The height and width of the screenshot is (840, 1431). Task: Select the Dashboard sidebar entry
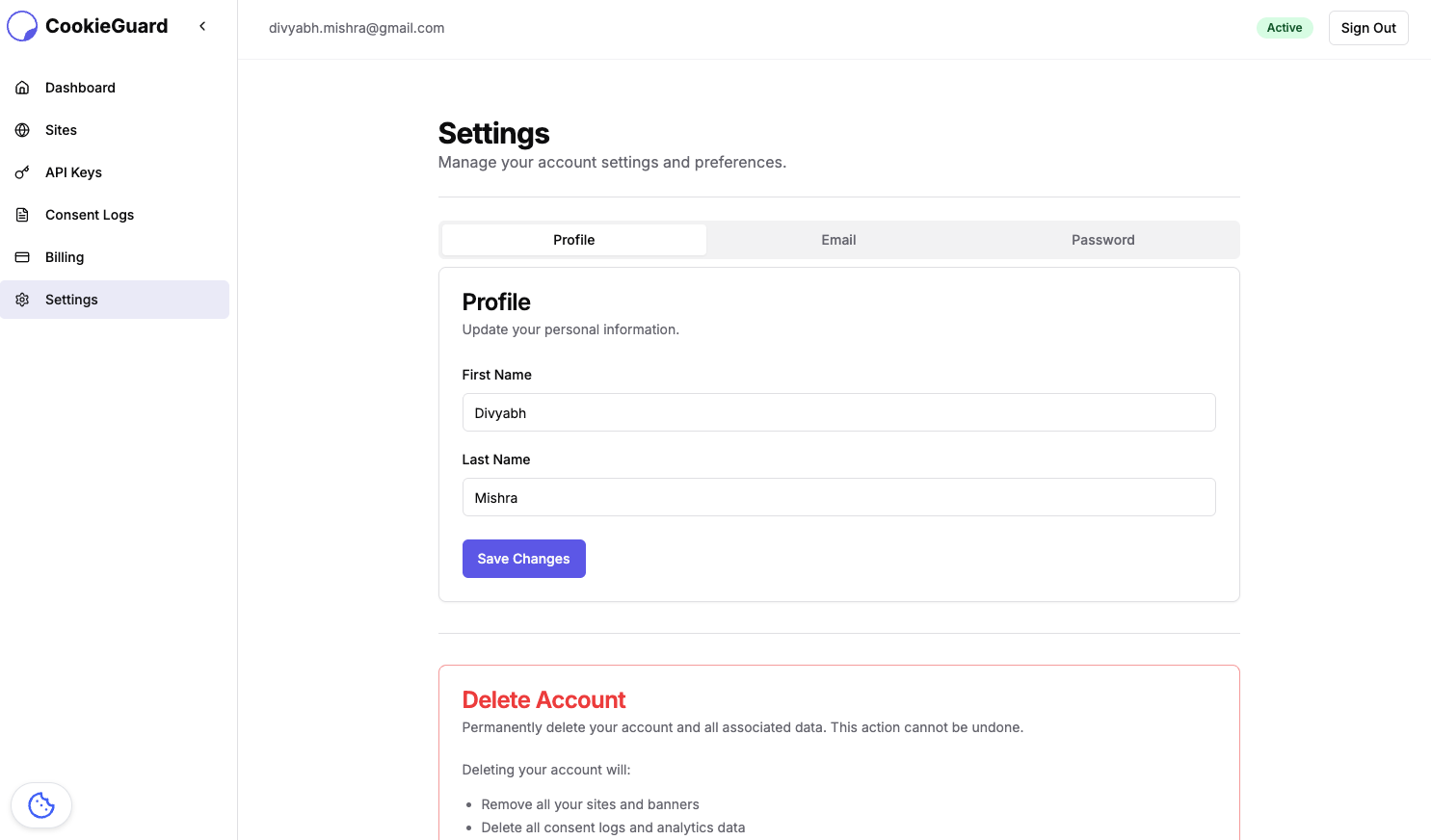tap(80, 87)
